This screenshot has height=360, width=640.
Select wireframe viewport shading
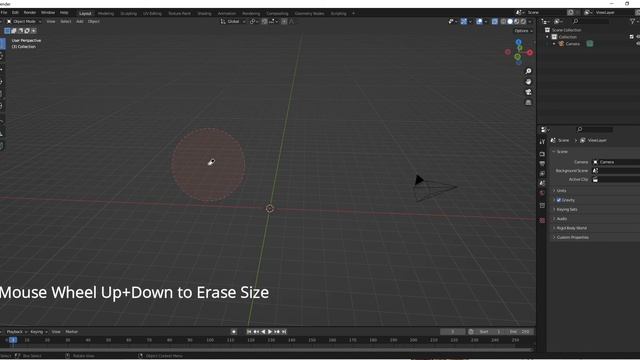click(x=503, y=21)
